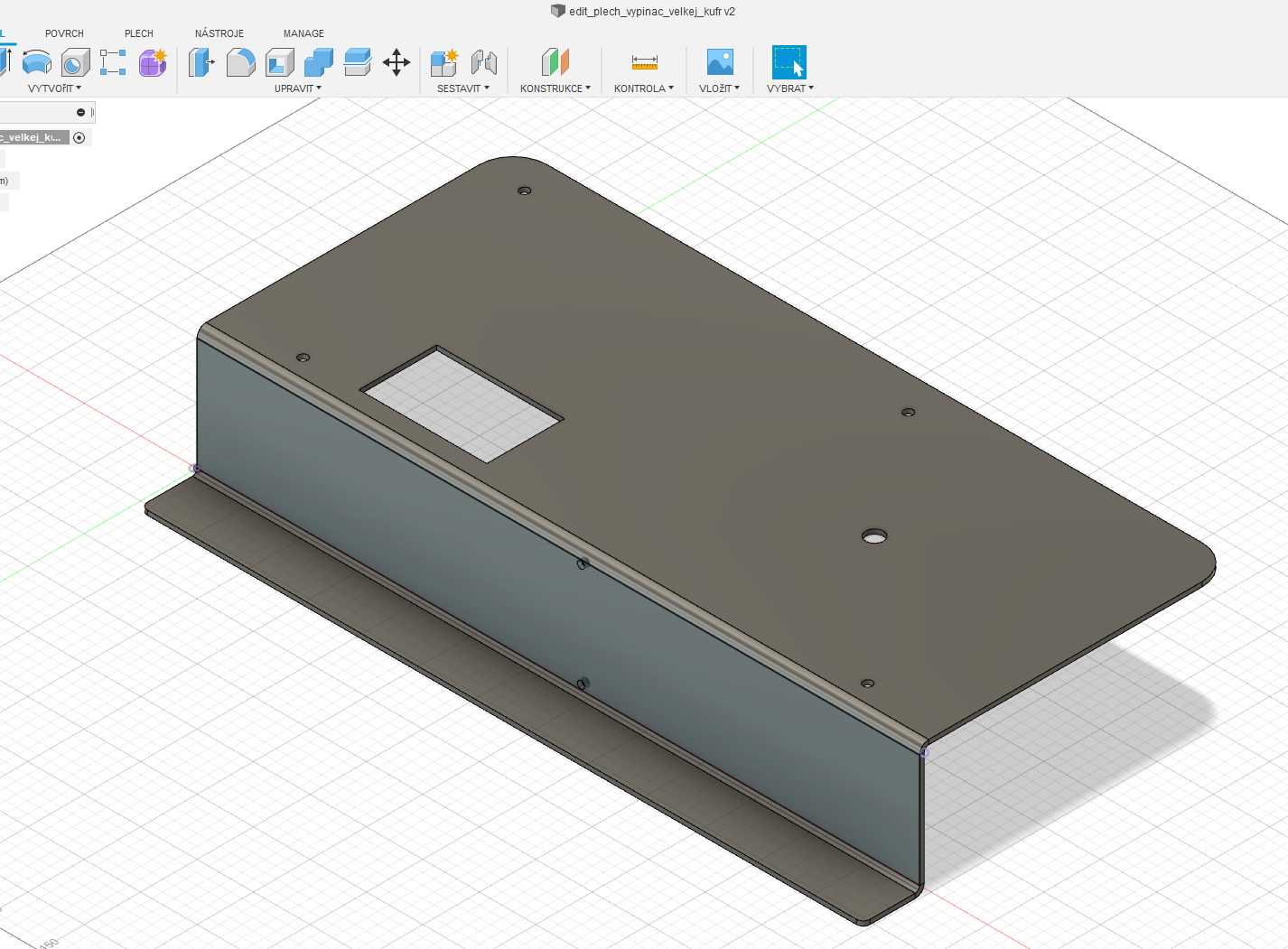The image size is (1288, 949).
Task: Click the New Component icon
Action: (x=443, y=62)
